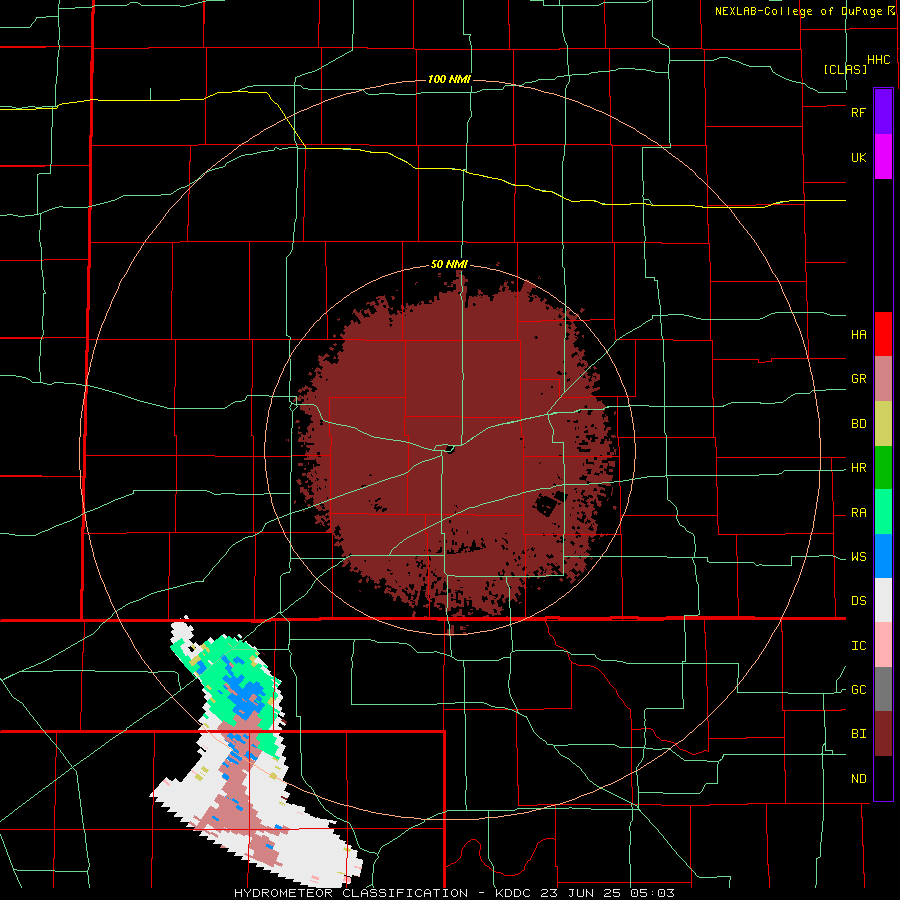
Task: Click the IC legend label
Action: pos(858,646)
